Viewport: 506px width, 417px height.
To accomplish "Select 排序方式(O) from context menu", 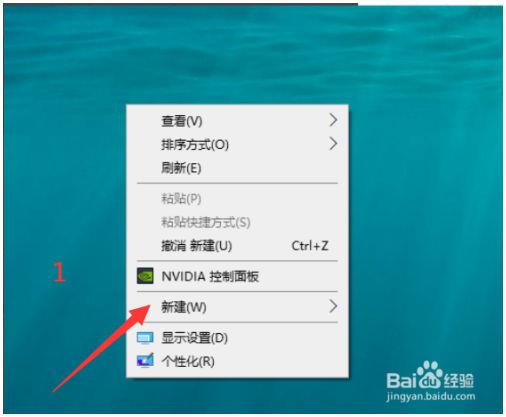I will (x=237, y=144).
